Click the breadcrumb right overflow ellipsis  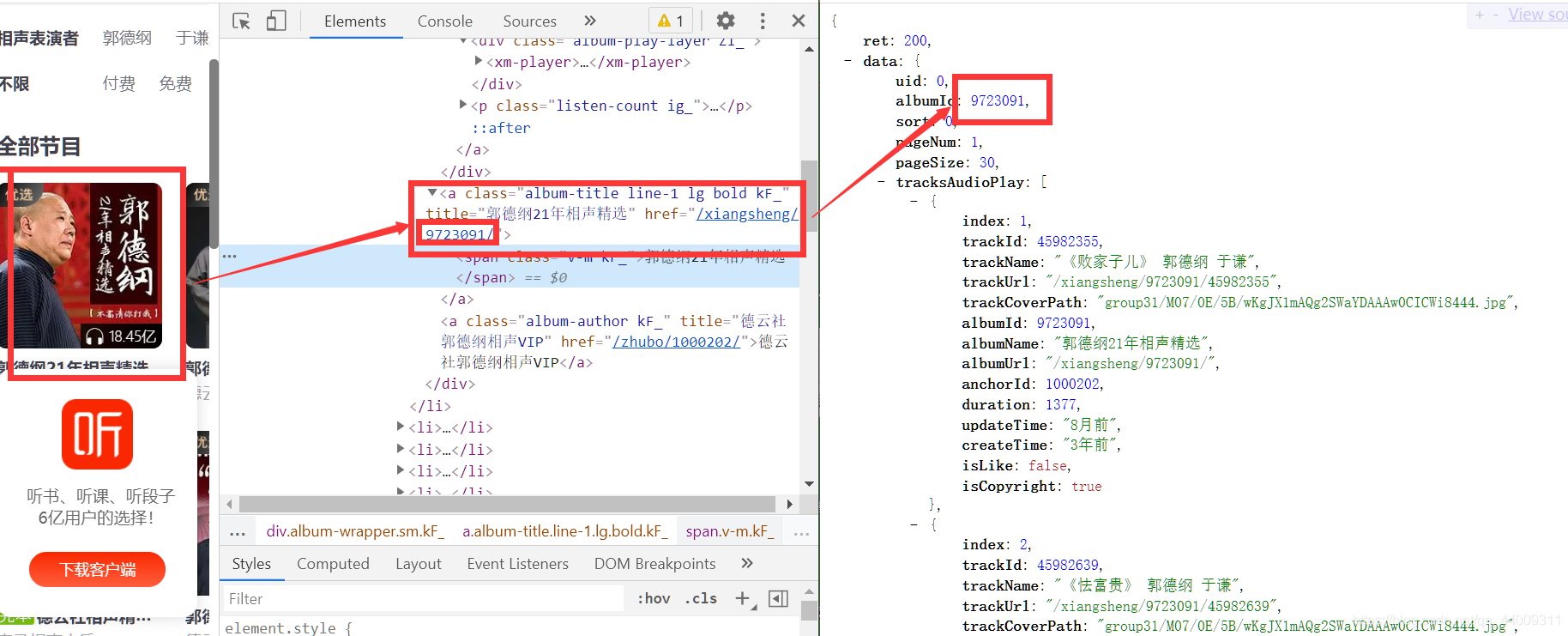801,532
